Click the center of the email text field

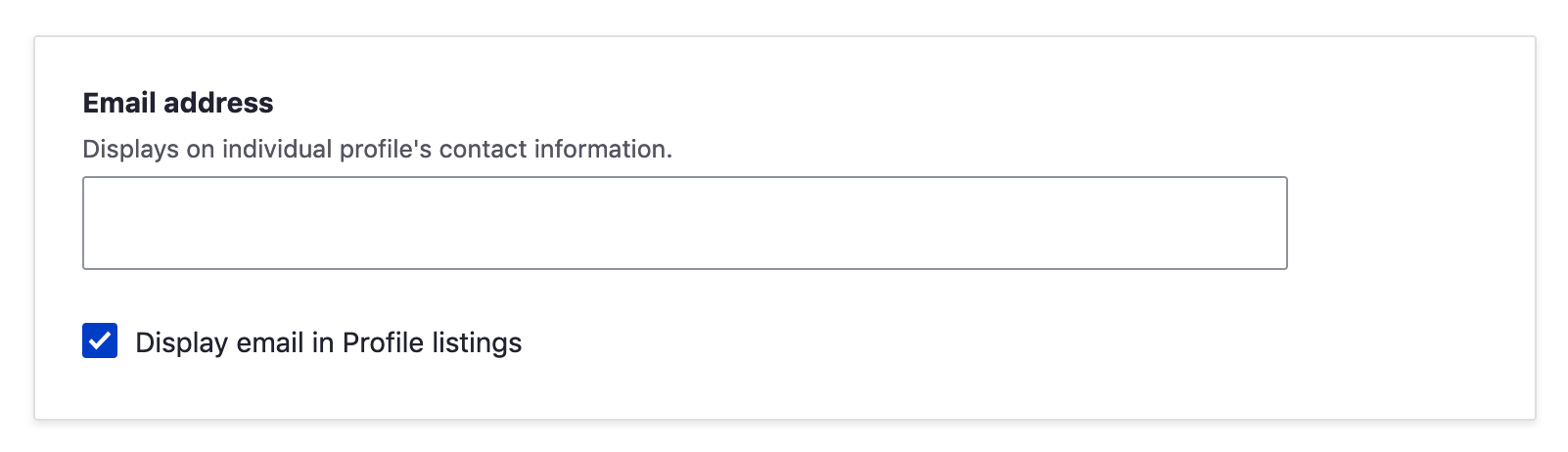pos(684,223)
